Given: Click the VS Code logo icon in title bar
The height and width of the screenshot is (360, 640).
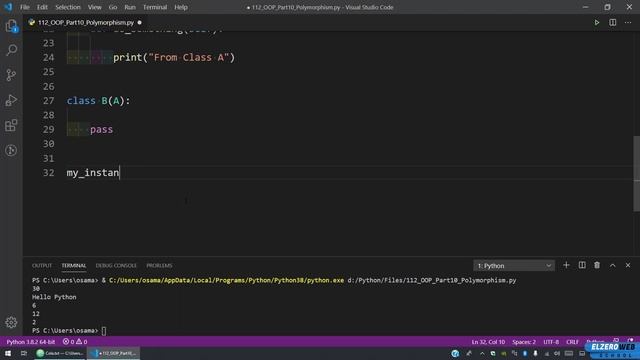Looking at the screenshot, I should click(8, 7).
